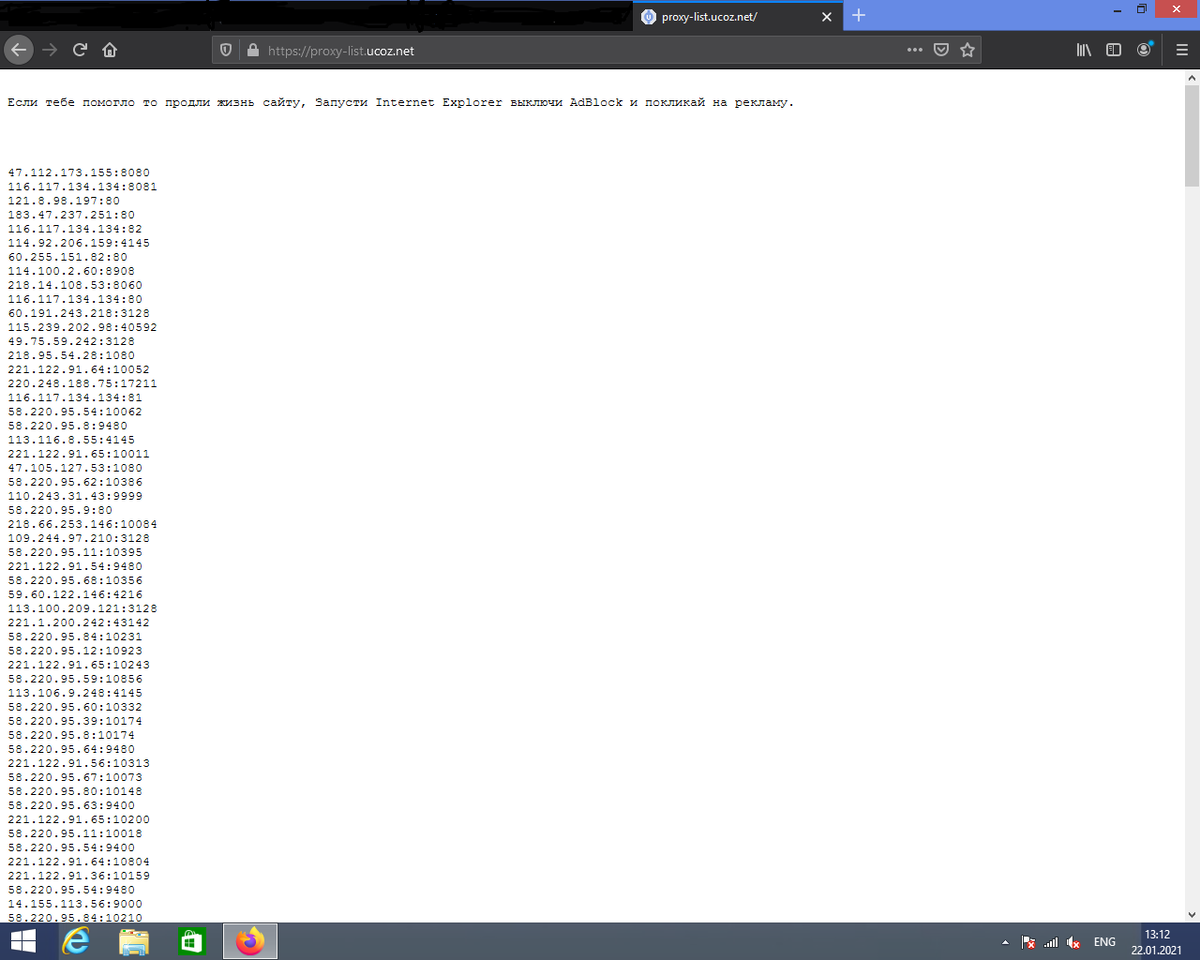Click the proxy 47.112.173.155:8080
The image size is (1200, 960).
pos(79,173)
